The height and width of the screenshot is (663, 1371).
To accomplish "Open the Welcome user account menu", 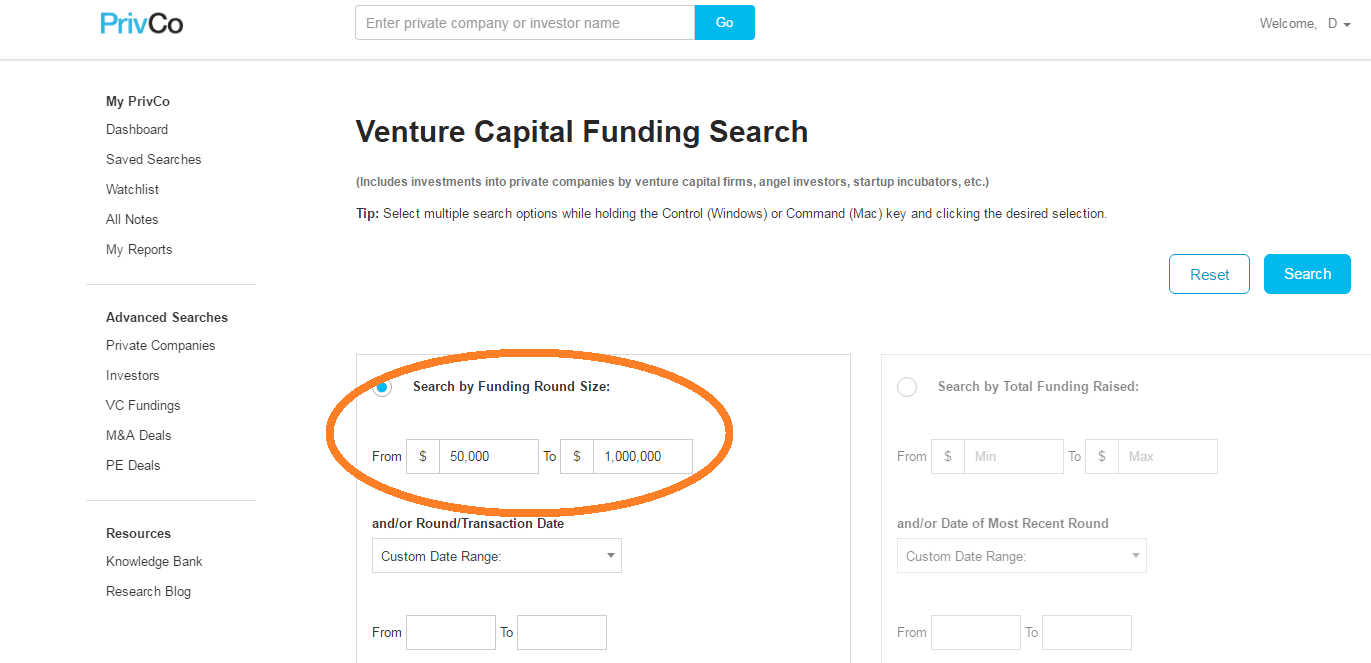I will (1305, 23).
